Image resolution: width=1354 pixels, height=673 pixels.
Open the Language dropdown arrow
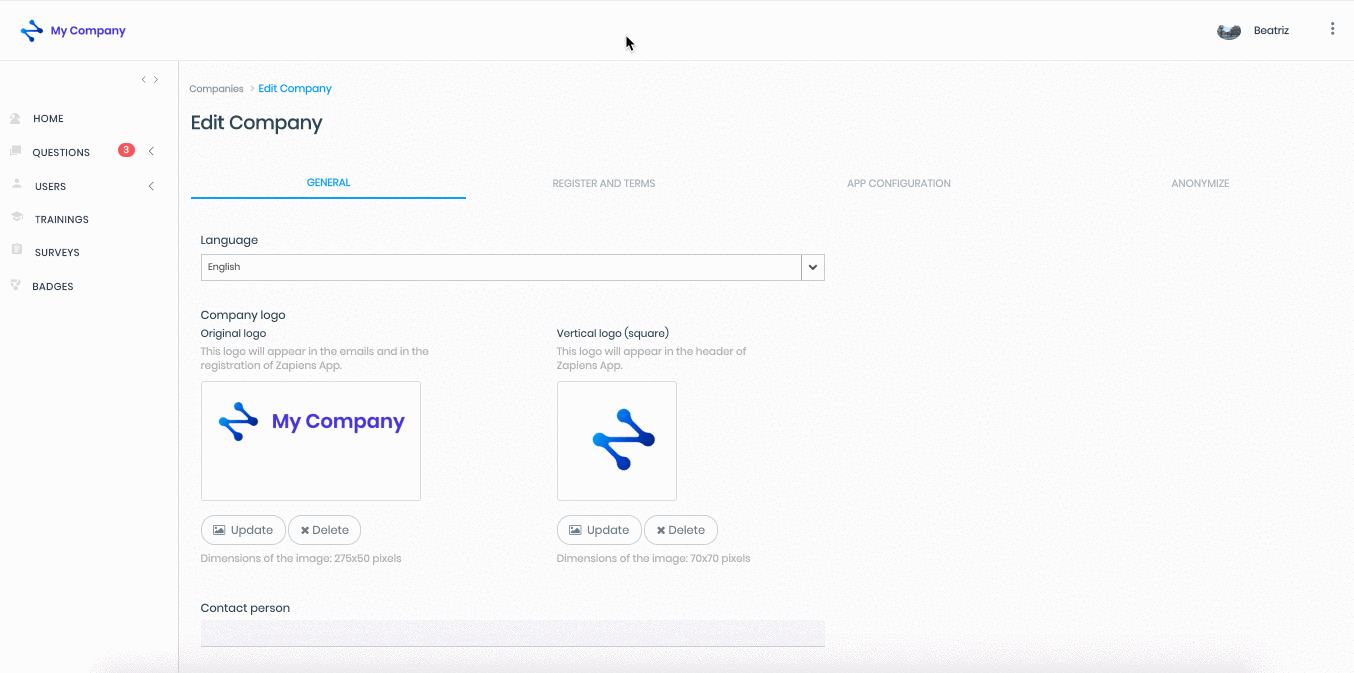[813, 267]
